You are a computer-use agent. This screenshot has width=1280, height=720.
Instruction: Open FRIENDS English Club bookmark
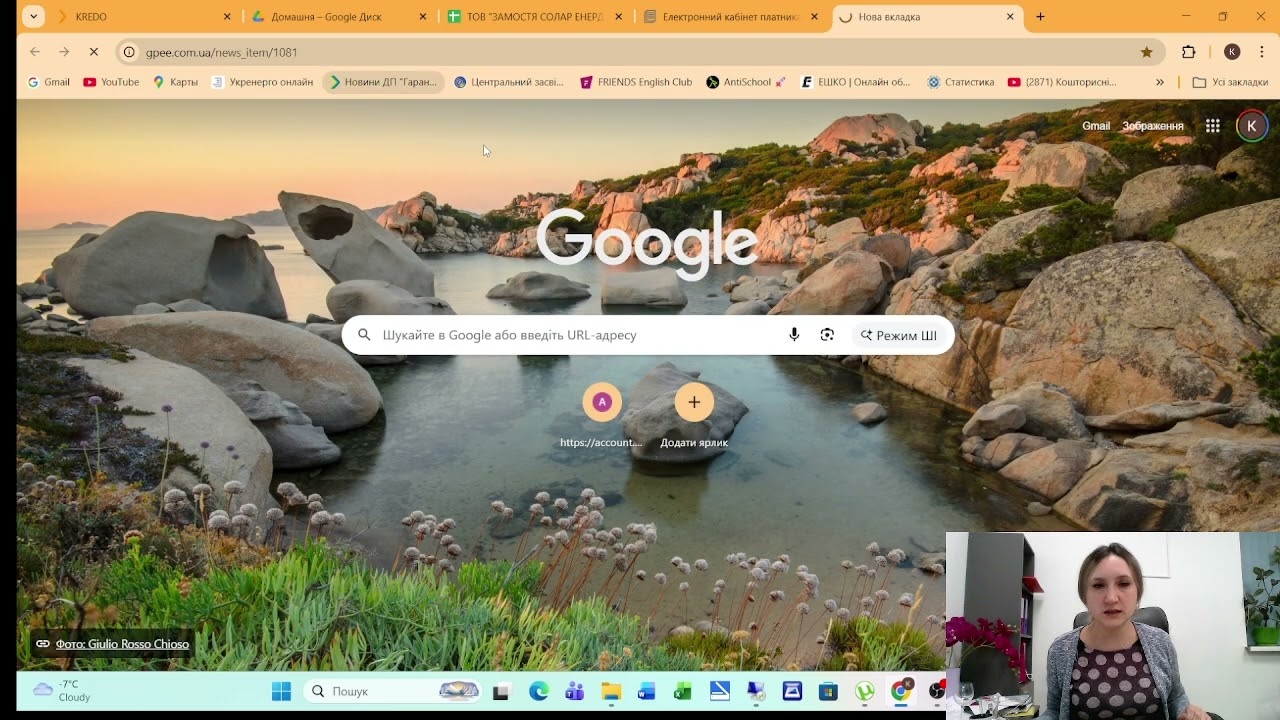click(636, 82)
